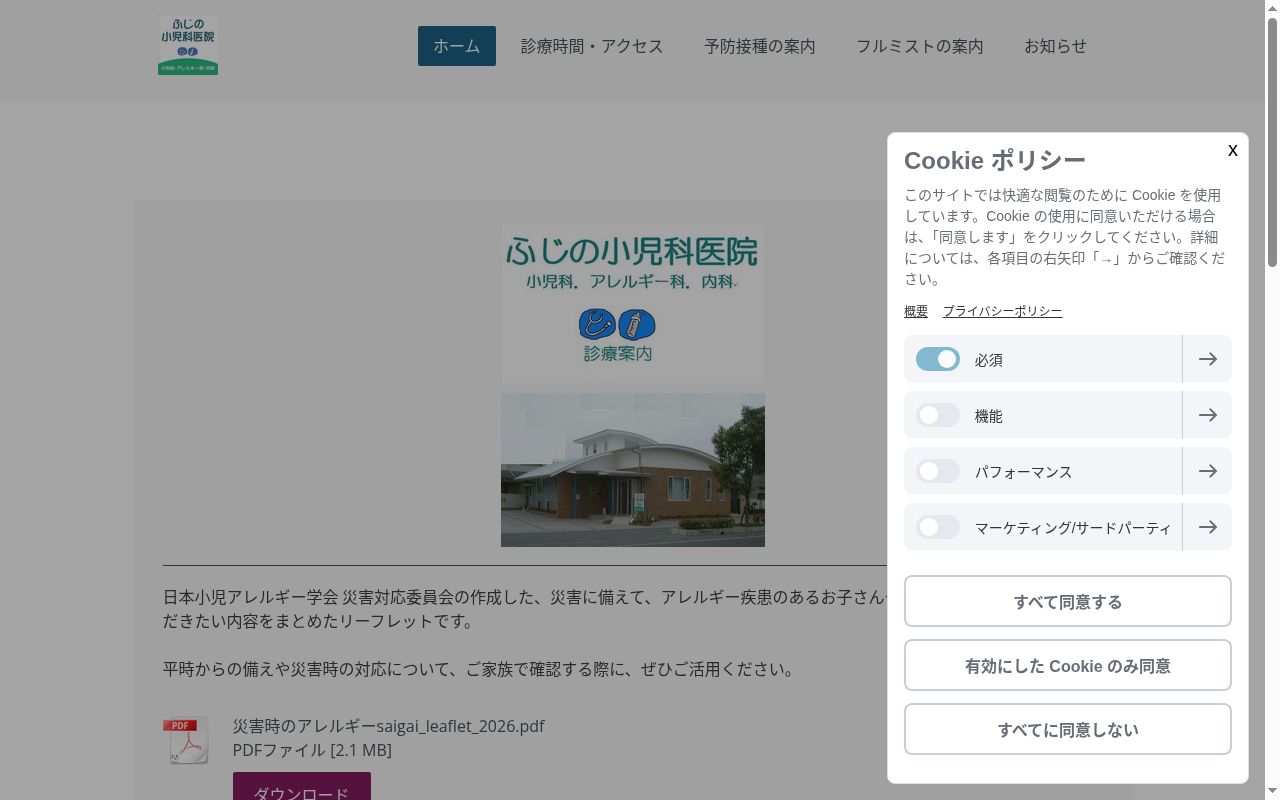This screenshot has width=1280, height=800.
Task: Expand details arrow for 必須
Action: click(1207, 359)
